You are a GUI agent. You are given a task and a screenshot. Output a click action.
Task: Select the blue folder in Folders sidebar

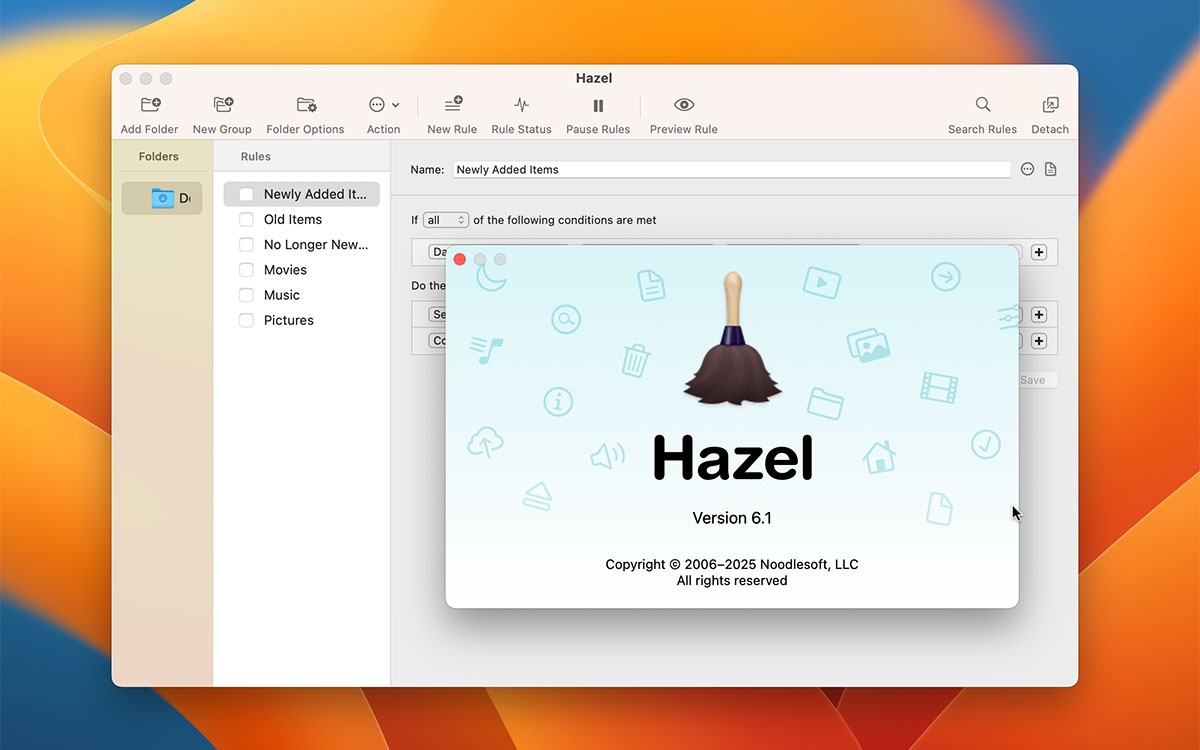pos(162,198)
